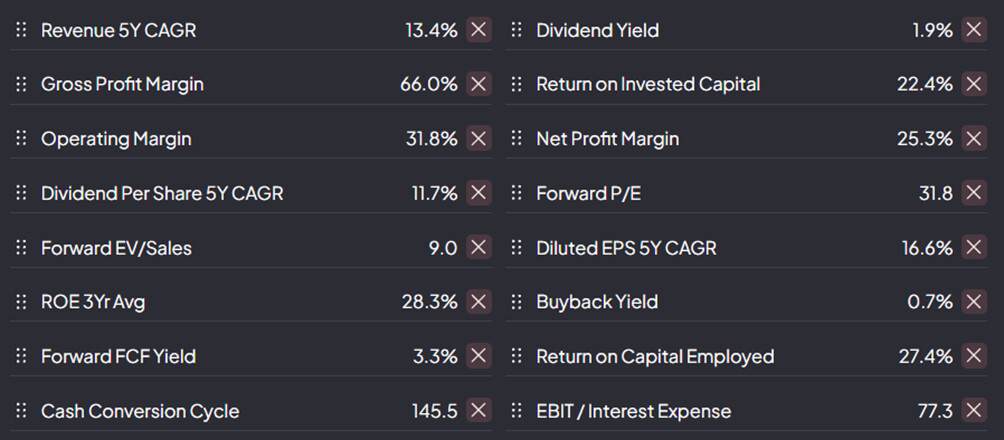Click the Diluted EPS 5Y CAGR label
The height and width of the screenshot is (440, 1004).
626,247
